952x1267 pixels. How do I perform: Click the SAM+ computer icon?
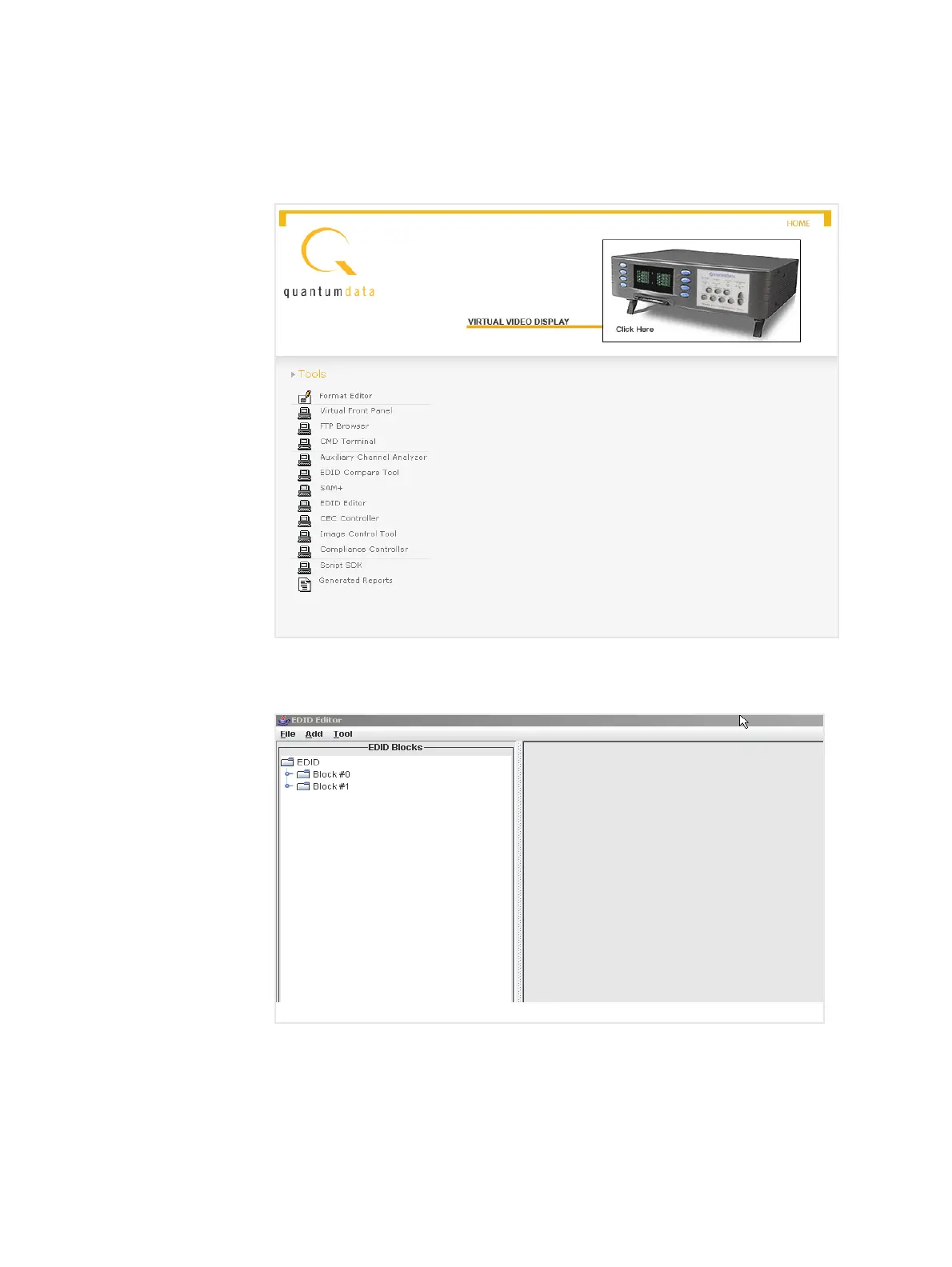[304, 490]
